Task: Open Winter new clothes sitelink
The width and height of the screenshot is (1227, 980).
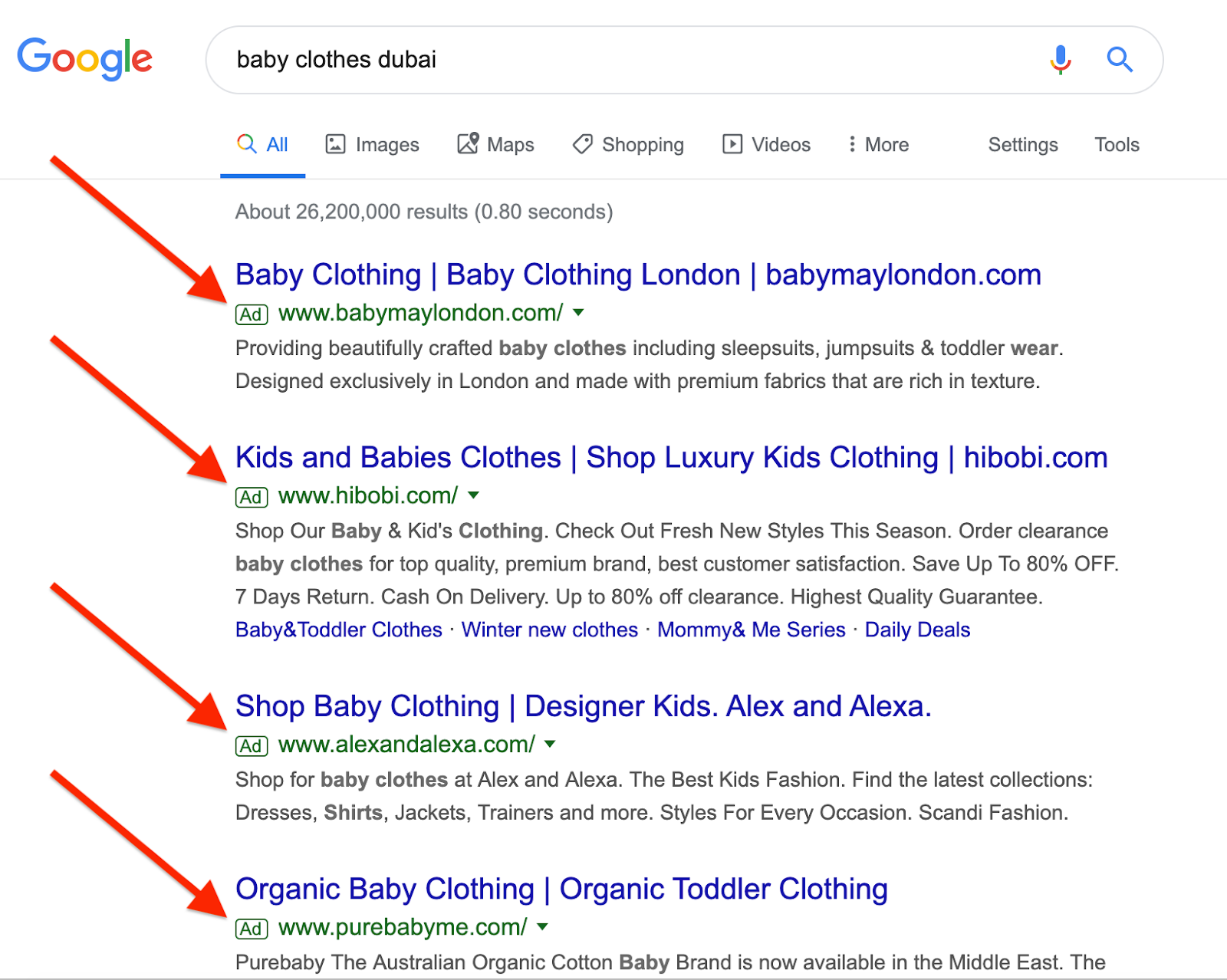Action: 550,630
